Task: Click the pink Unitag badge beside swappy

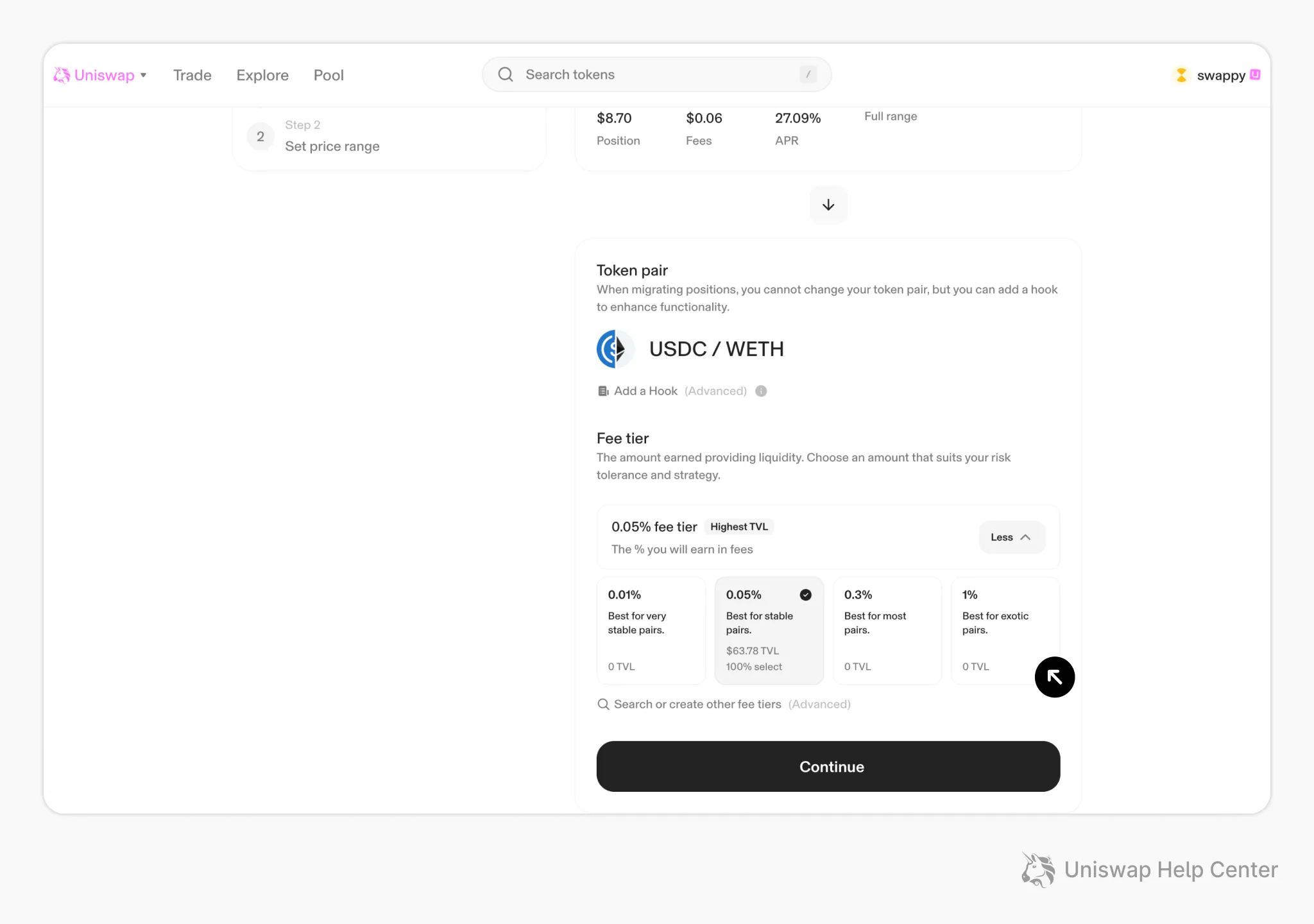Action: pyautogui.click(x=1256, y=74)
